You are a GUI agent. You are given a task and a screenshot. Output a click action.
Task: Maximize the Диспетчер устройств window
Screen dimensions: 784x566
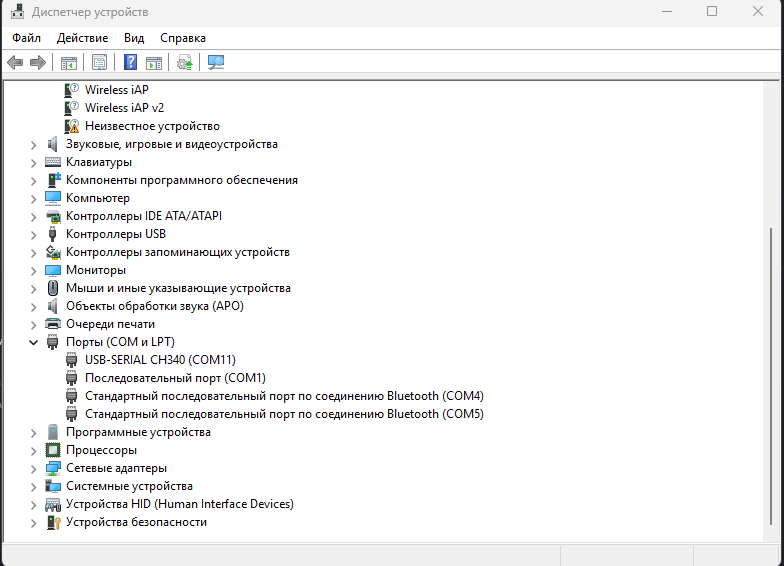(712, 12)
